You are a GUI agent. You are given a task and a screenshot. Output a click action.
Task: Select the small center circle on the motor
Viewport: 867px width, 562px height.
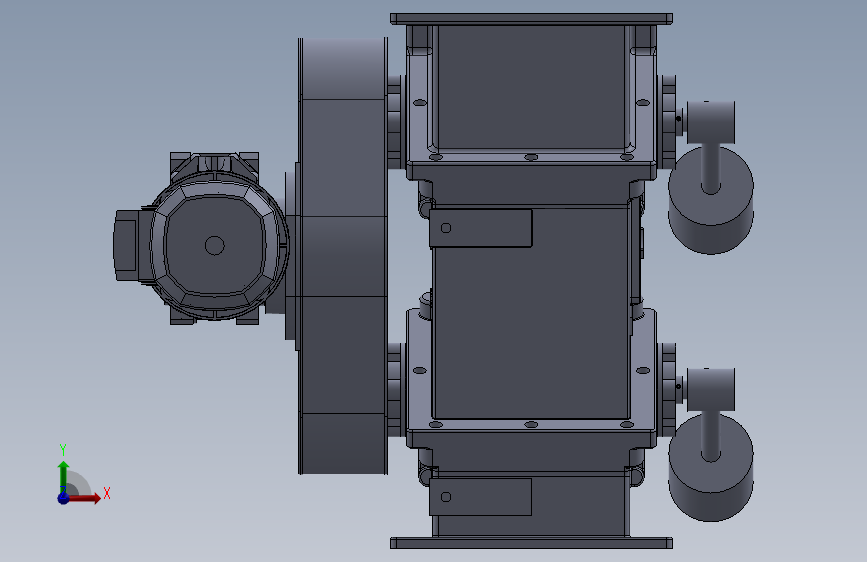point(215,245)
